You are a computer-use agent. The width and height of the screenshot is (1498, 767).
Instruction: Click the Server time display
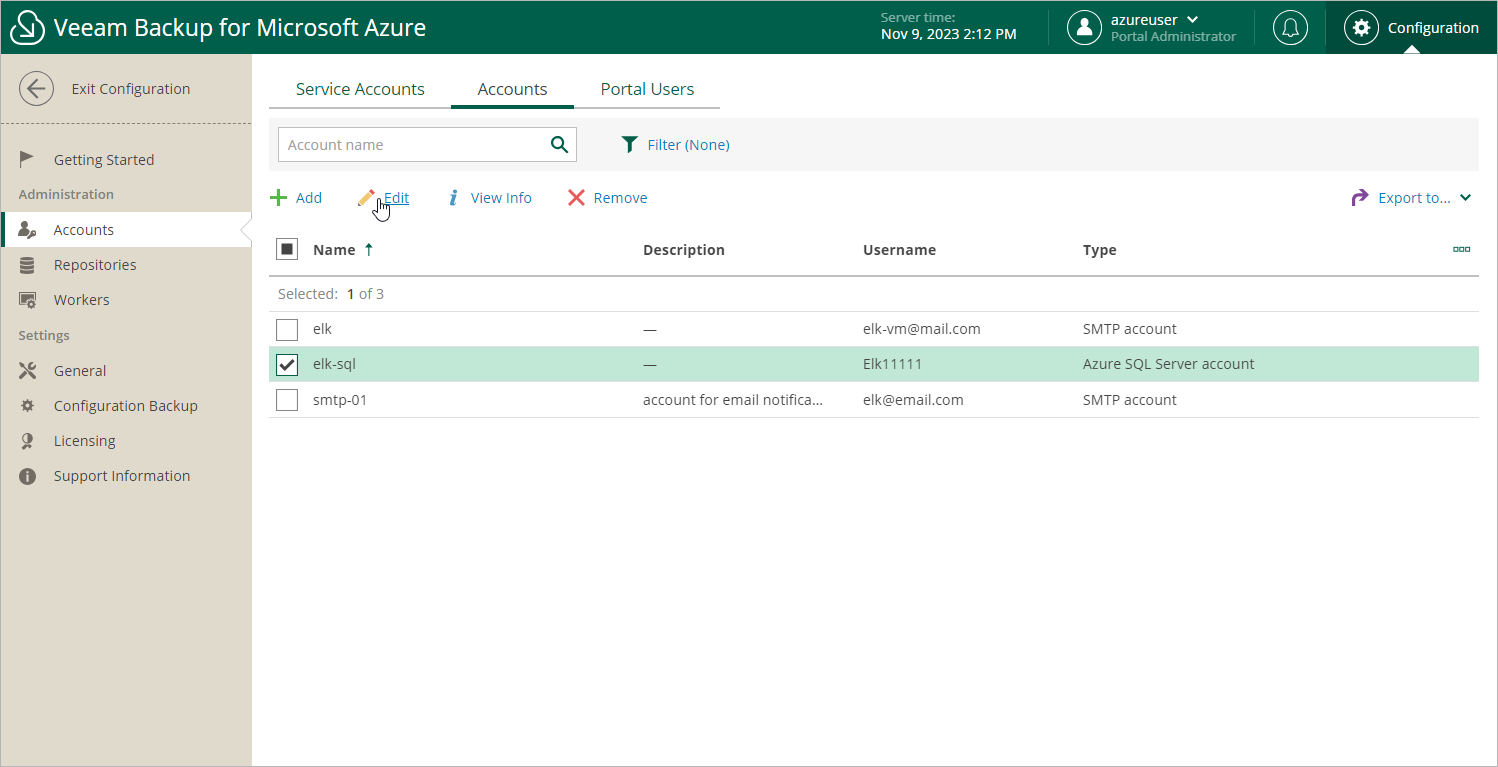[x=948, y=27]
